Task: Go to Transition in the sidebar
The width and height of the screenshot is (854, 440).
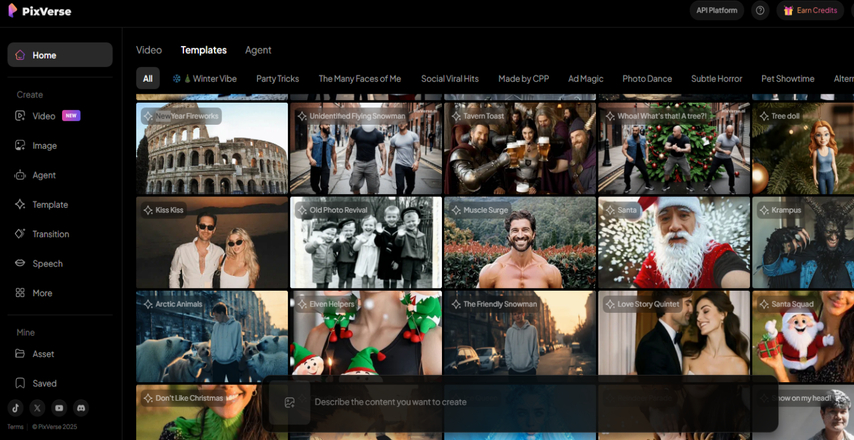Action: (x=50, y=234)
